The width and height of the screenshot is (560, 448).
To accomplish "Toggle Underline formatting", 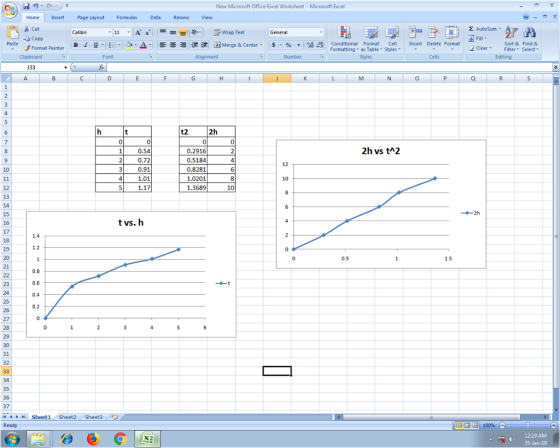I will pyautogui.click(x=96, y=45).
